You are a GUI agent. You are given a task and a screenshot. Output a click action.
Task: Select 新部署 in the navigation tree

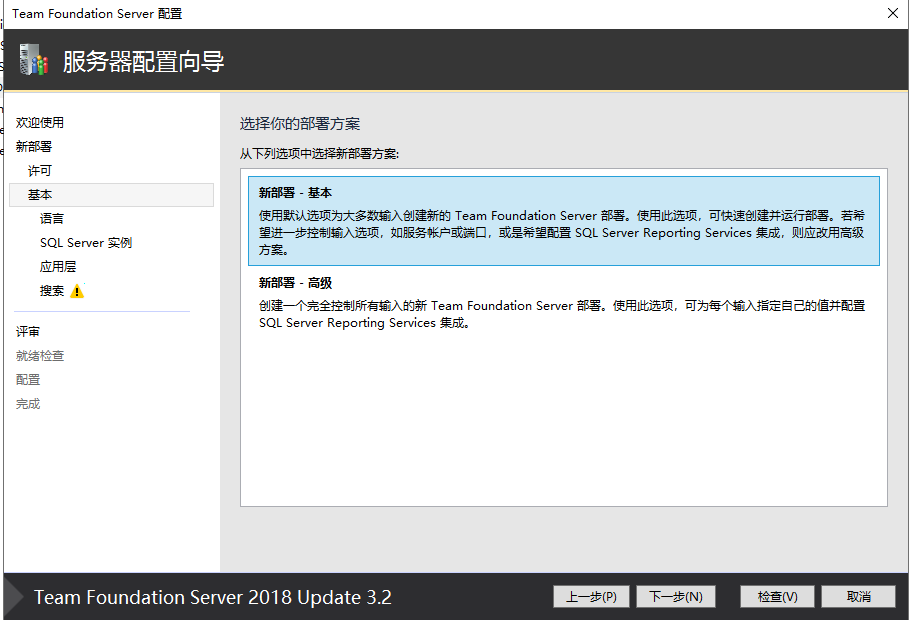[34, 147]
